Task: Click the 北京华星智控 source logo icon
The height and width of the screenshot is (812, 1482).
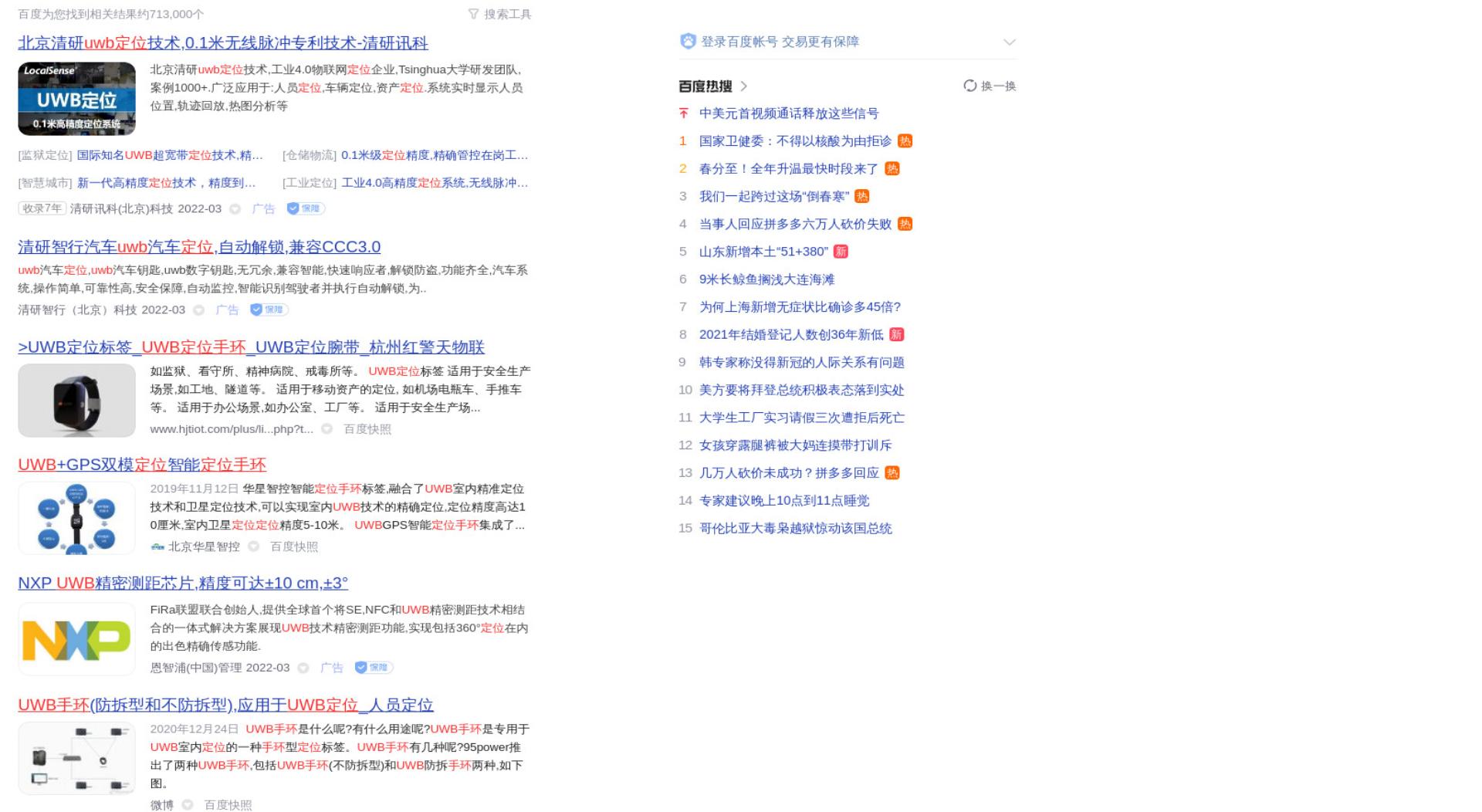Action: pyautogui.click(x=157, y=546)
